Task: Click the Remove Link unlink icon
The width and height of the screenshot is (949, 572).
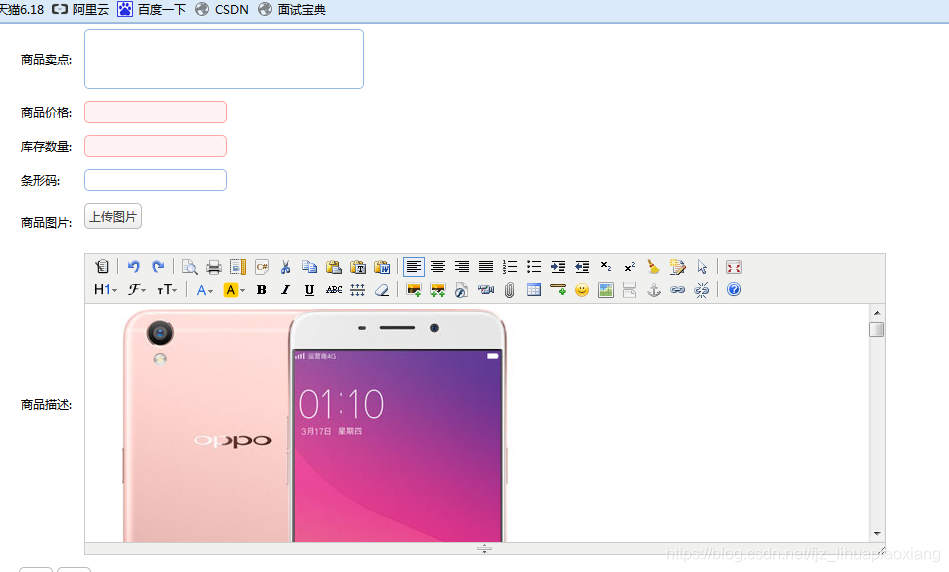Action: click(x=702, y=289)
